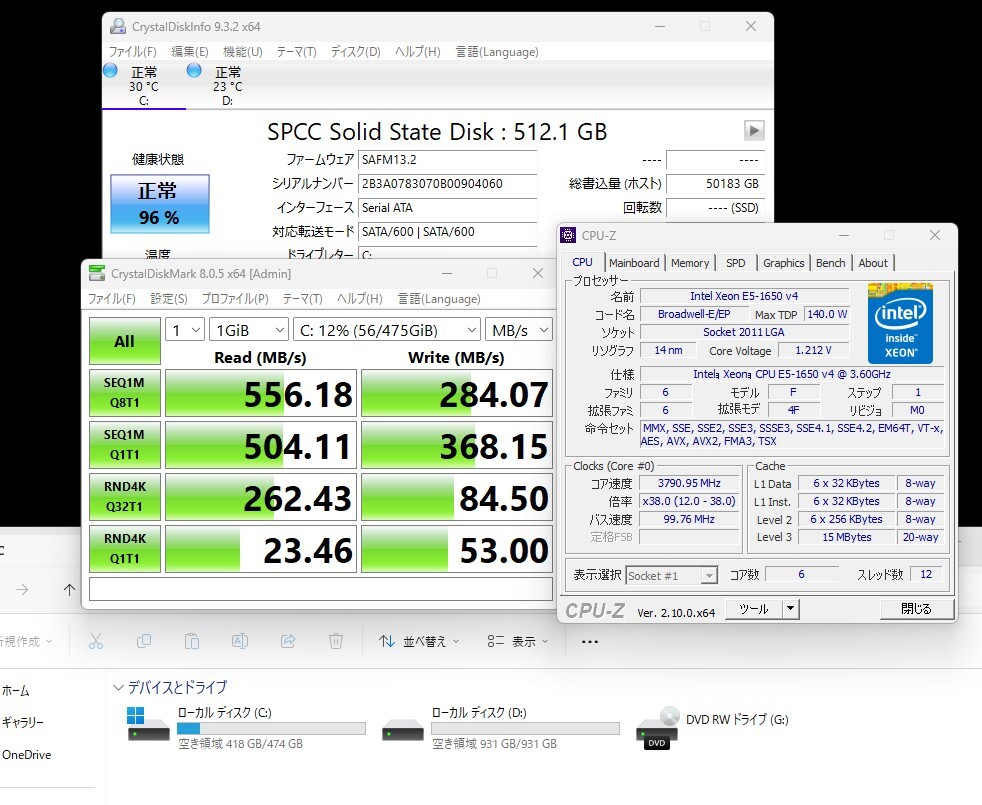
Task: Open CrystalDiskMark プロファイル(P) menu
Action: [235, 299]
